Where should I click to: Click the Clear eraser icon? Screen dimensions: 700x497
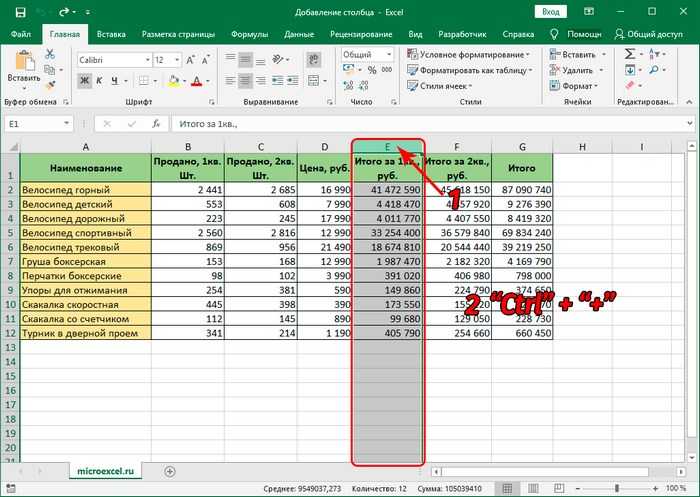(x=629, y=85)
